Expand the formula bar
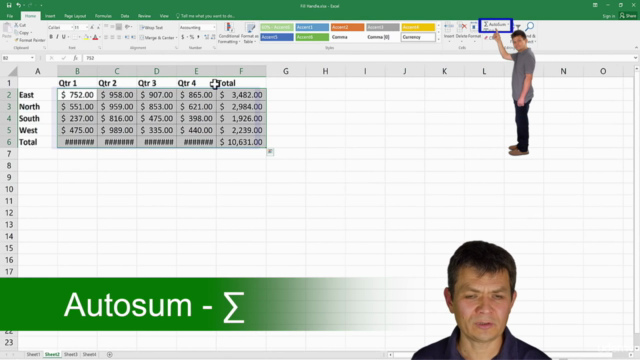Viewport: 640px width, 360px height. 635,58
